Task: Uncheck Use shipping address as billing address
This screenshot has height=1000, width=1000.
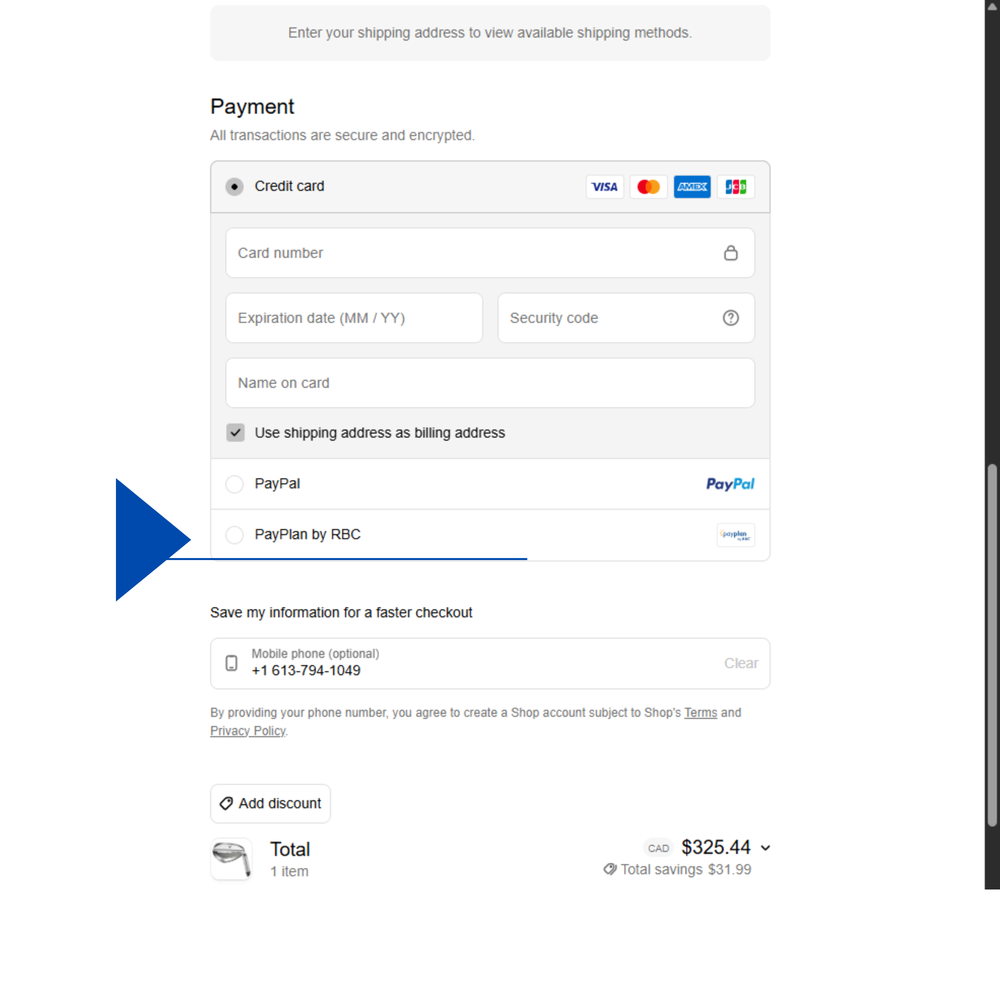Action: (x=235, y=432)
